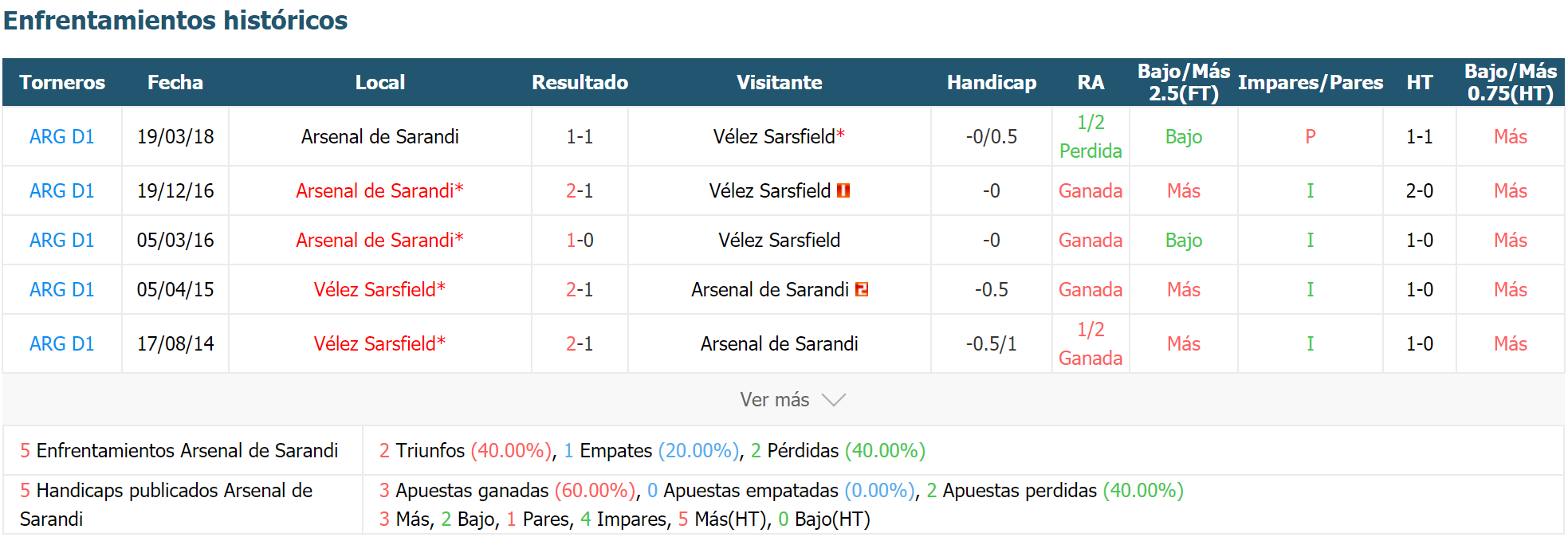Viewport: 1568px width, 537px height.
Task: Click the Fecha column header
Action: pos(175,82)
